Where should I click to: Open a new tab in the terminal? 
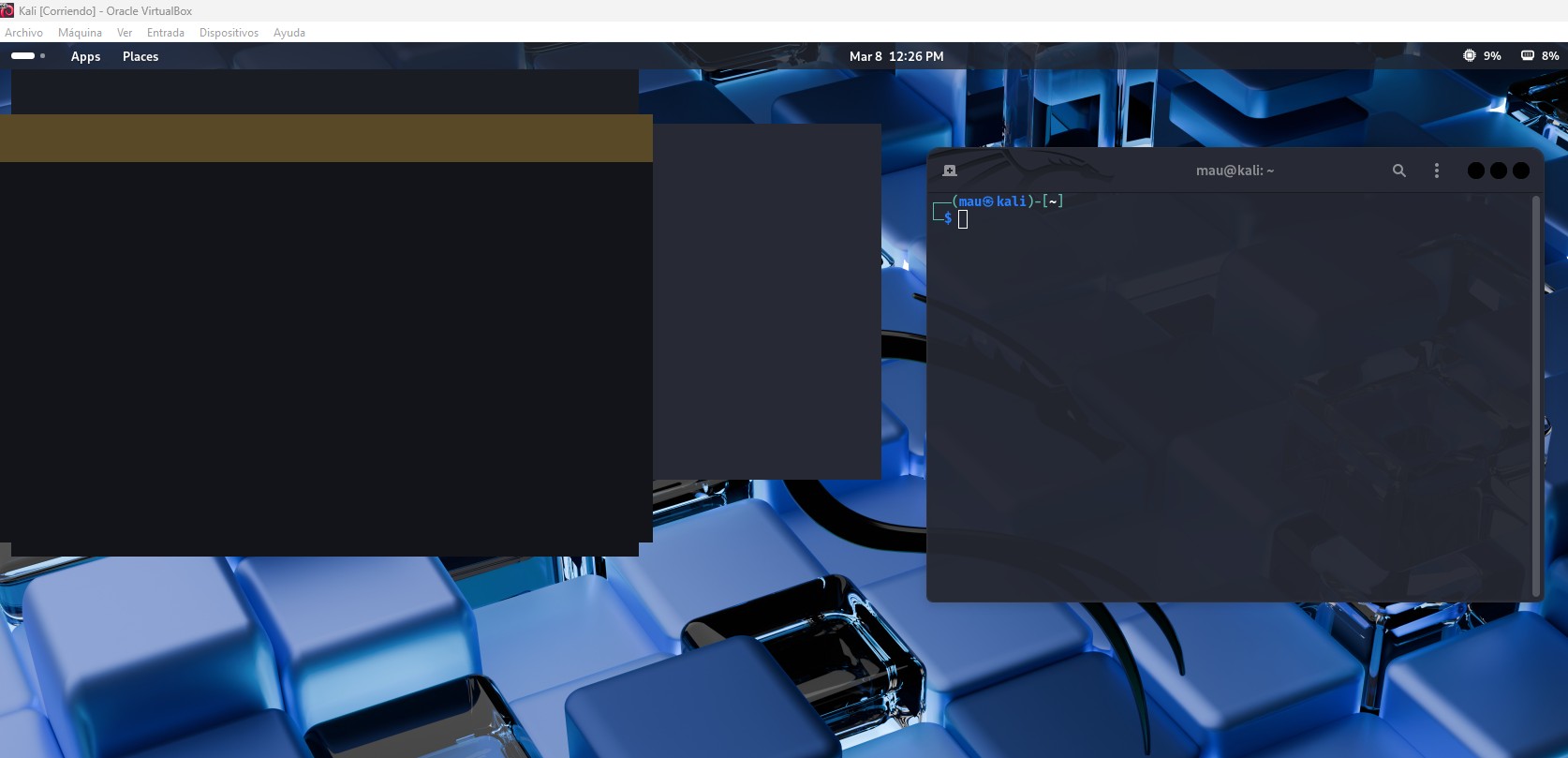pyautogui.click(x=950, y=171)
